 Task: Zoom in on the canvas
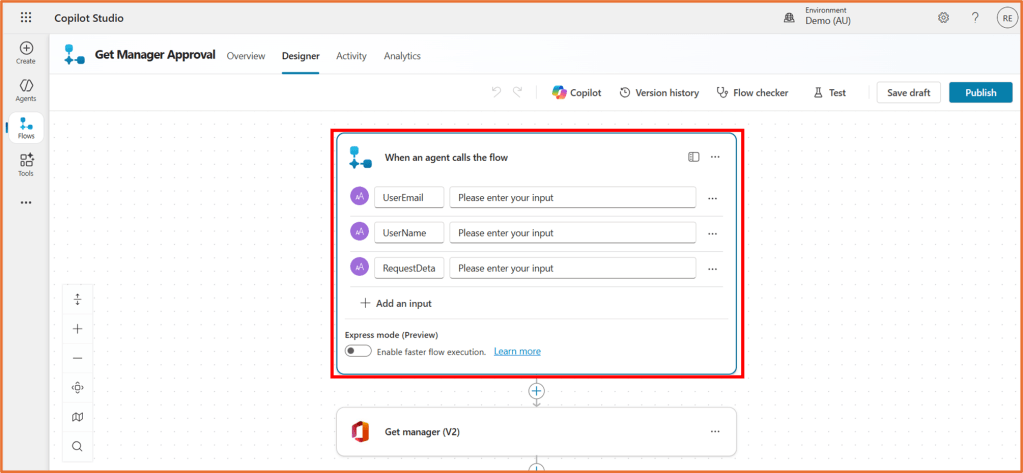[78, 329]
